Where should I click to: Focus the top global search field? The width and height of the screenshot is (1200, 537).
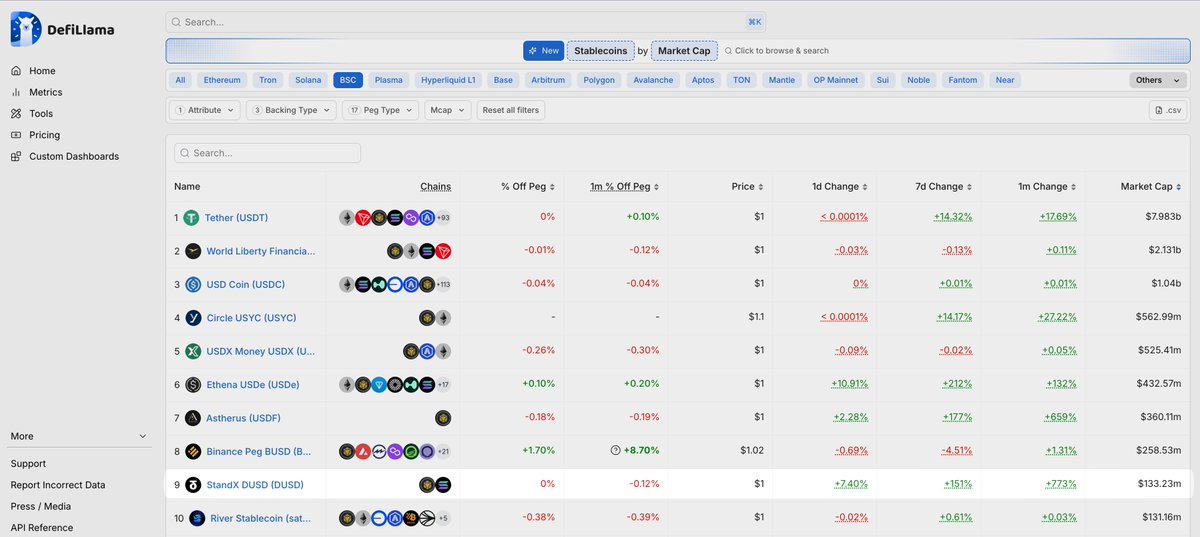pyautogui.click(x=467, y=21)
